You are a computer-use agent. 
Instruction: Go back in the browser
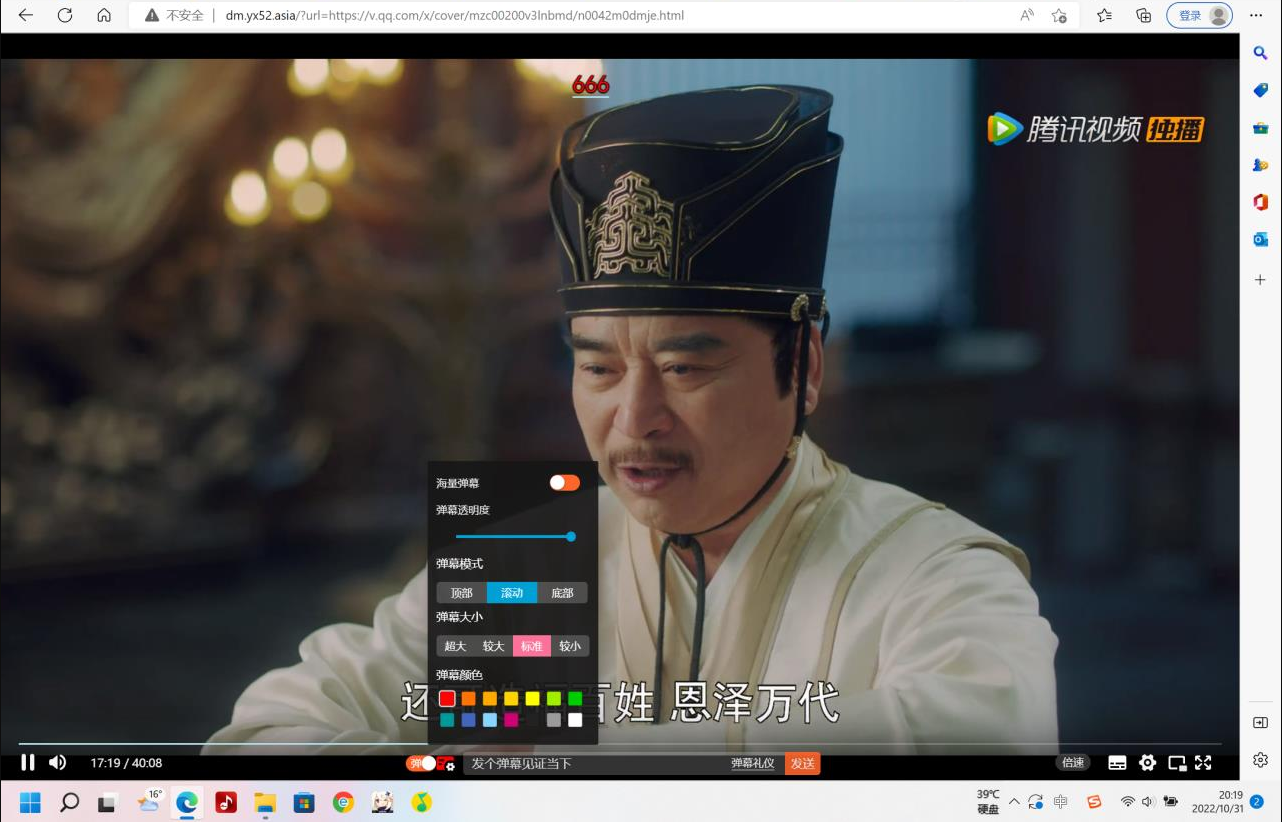(26, 15)
